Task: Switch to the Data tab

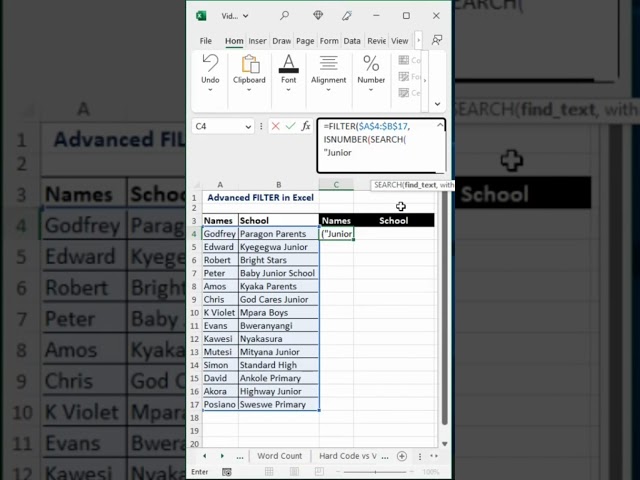Action: click(352, 41)
